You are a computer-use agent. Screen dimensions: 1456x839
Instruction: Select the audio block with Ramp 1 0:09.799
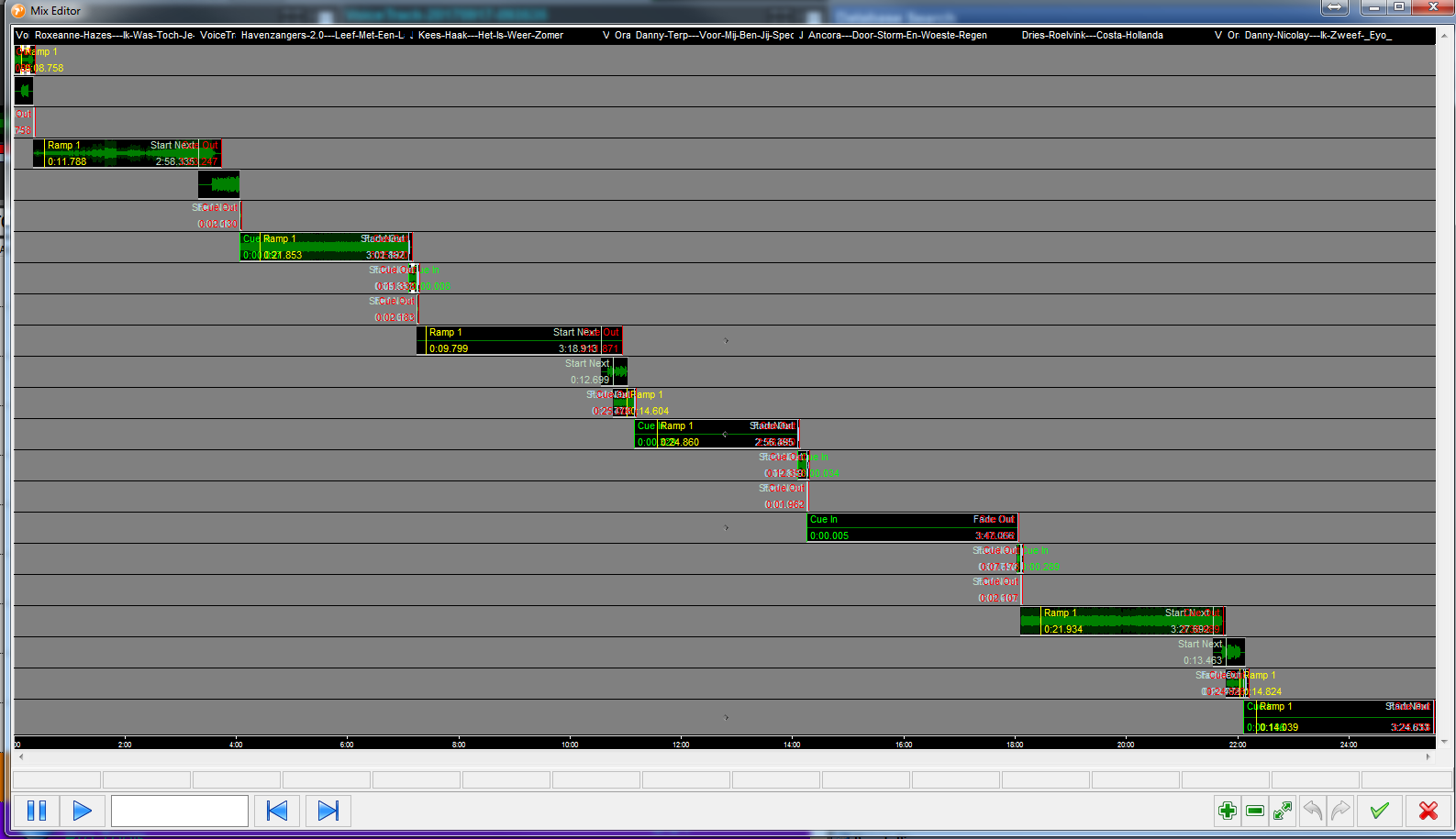pos(519,340)
